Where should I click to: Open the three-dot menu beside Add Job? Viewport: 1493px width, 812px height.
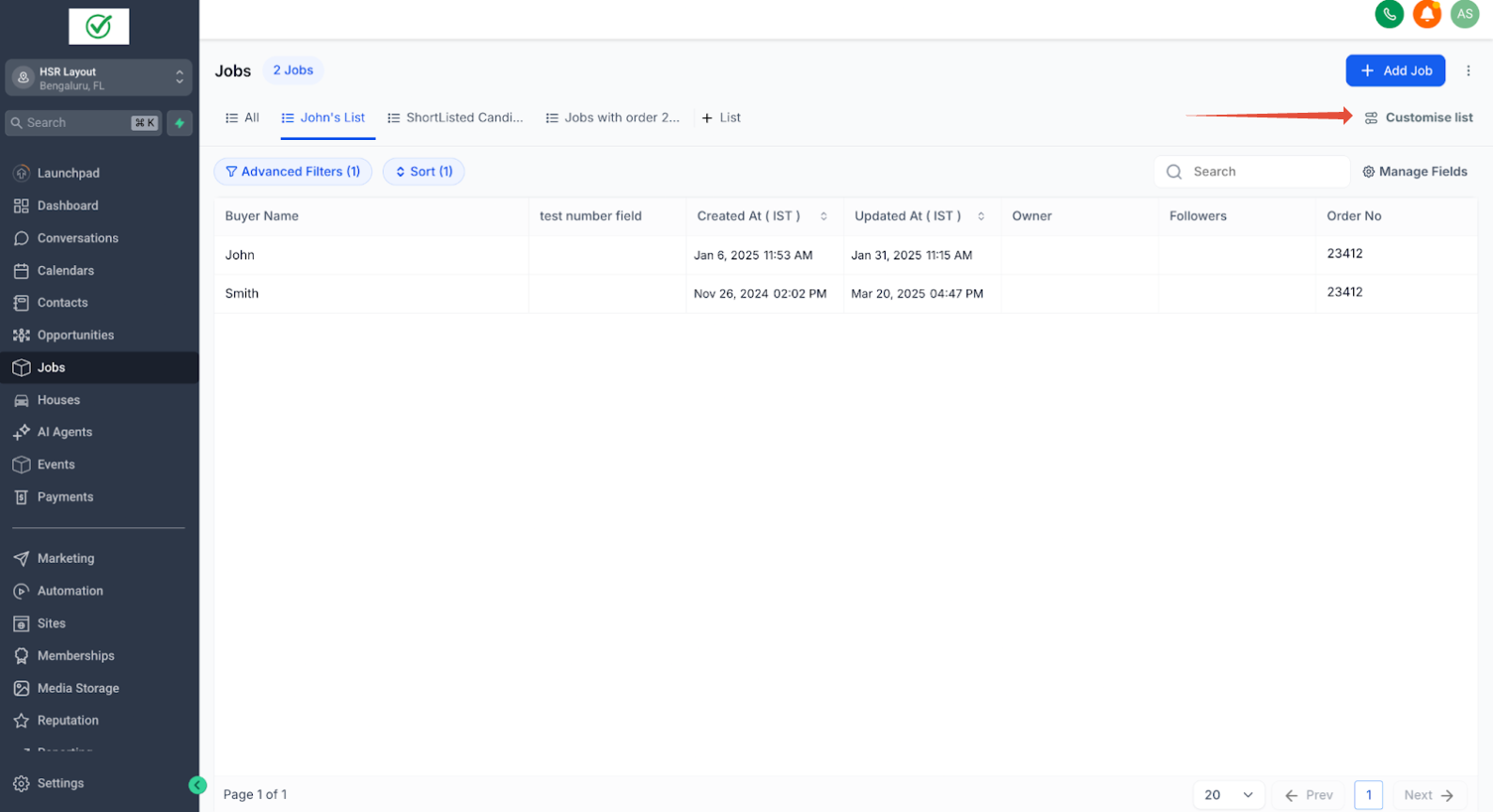[x=1468, y=70]
